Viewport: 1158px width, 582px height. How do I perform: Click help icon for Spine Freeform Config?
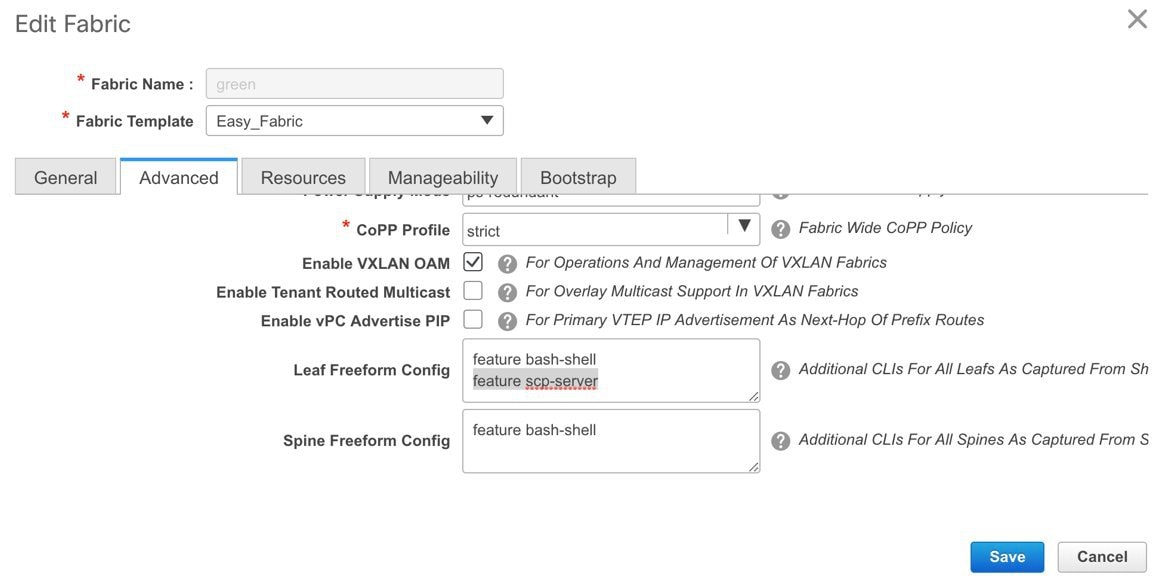pyautogui.click(x=781, y=441)
